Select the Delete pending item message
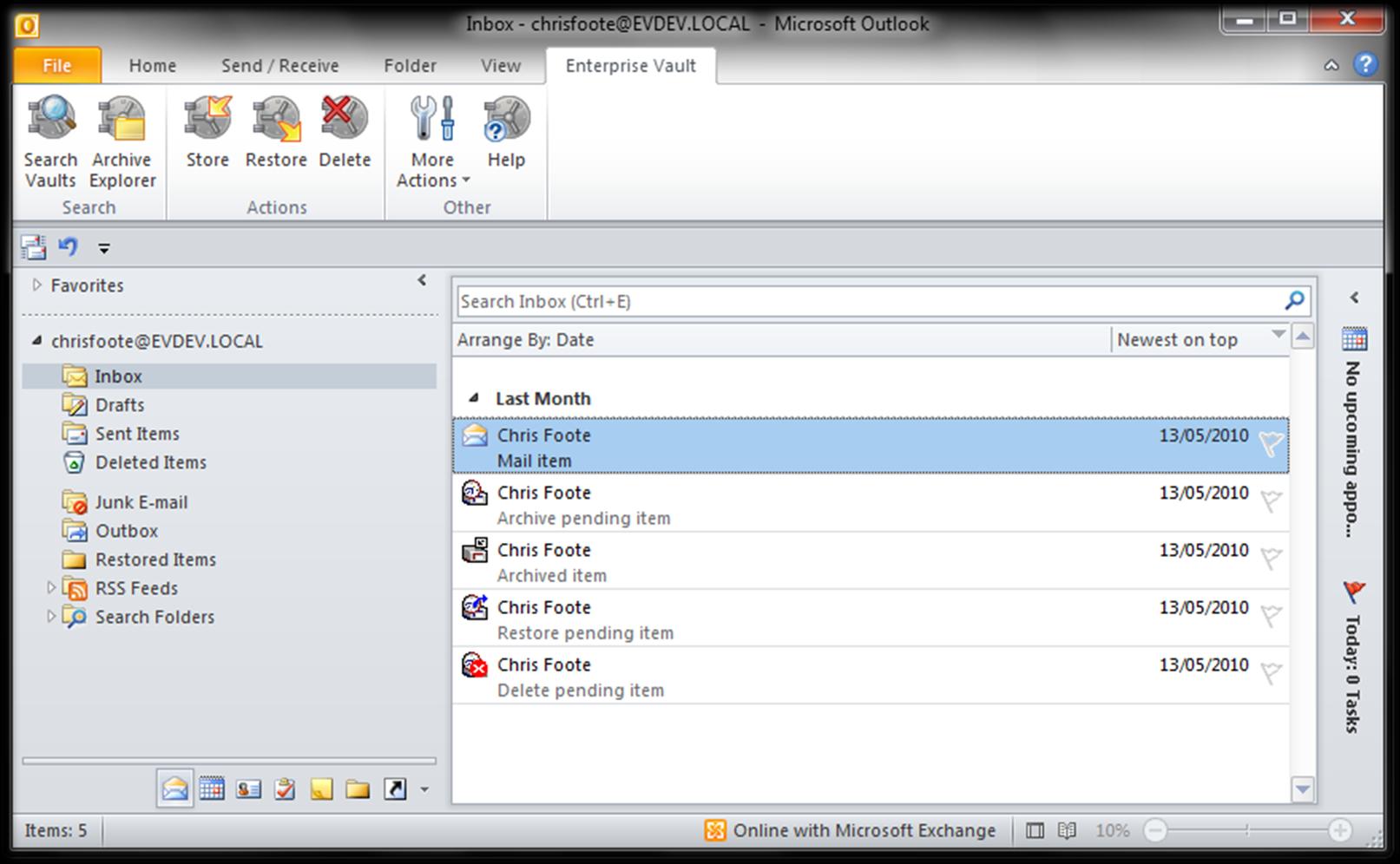This screenshot has width=1400, height=864. tap(871, 676)
